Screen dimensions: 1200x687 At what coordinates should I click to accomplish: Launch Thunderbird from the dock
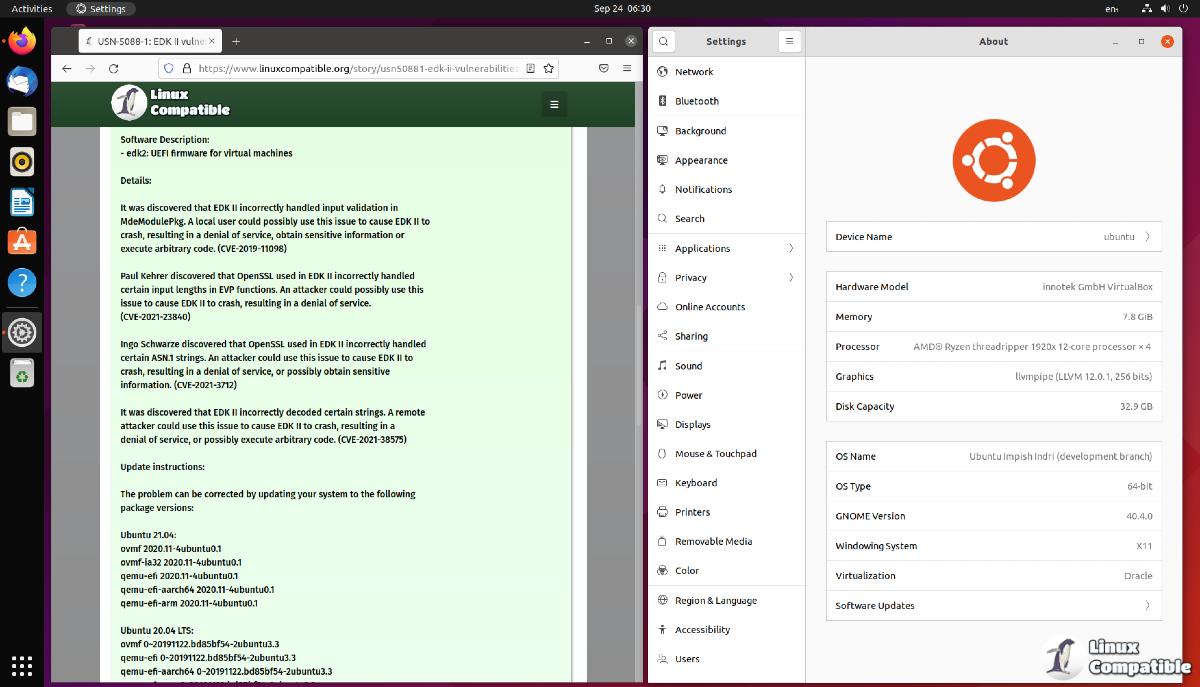point(22,82)
